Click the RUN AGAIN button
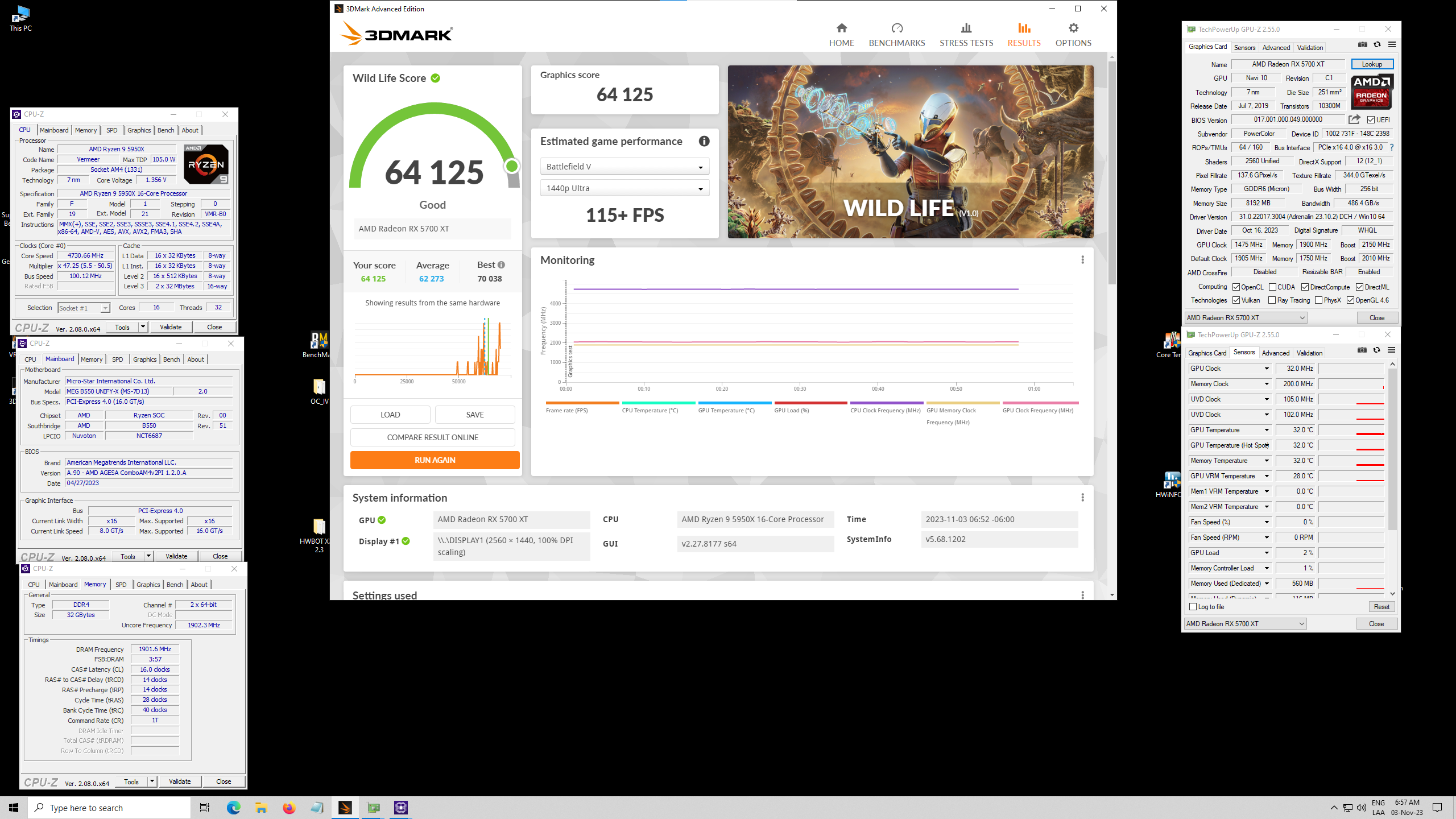This screenshot has width=1456, height=819. (x=435, y=460)
